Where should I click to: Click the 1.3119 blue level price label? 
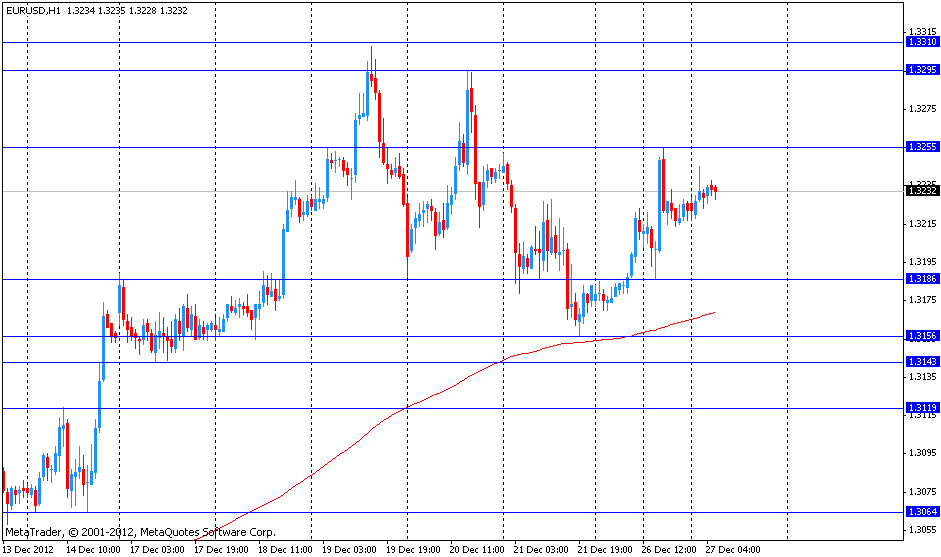click(x=922, y=408)
